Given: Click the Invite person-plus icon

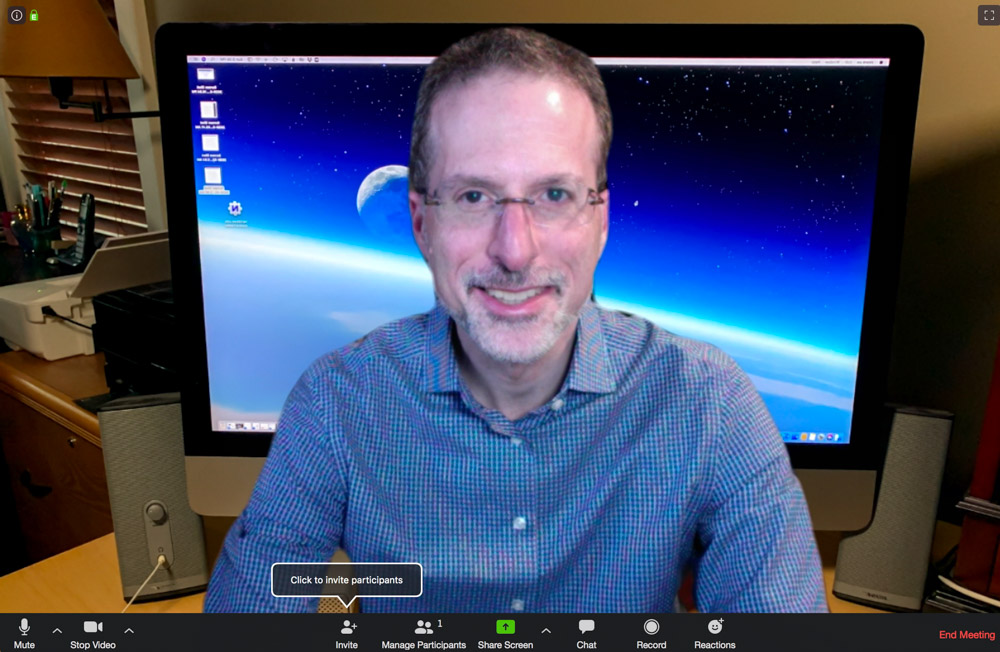Looking at the screenshot, I should click(x=346, y=625).
